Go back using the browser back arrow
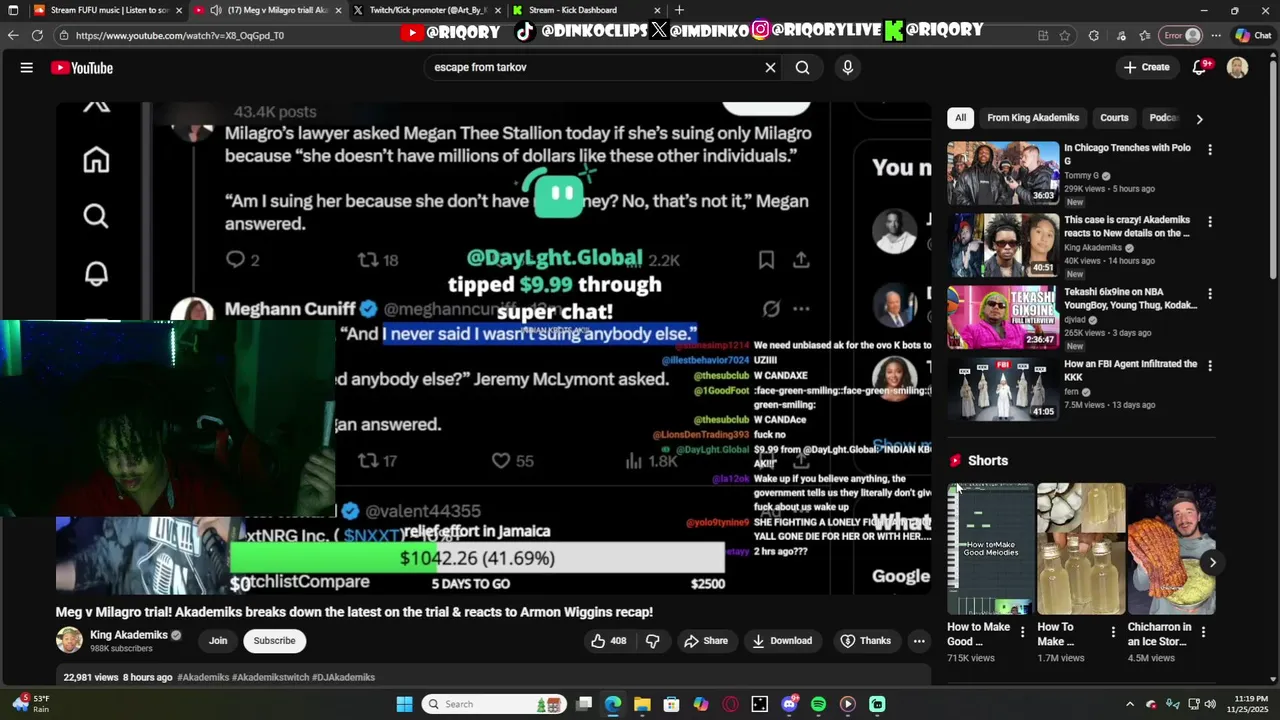The height and width of the screenshot is (720, 1280). [12, 35]
